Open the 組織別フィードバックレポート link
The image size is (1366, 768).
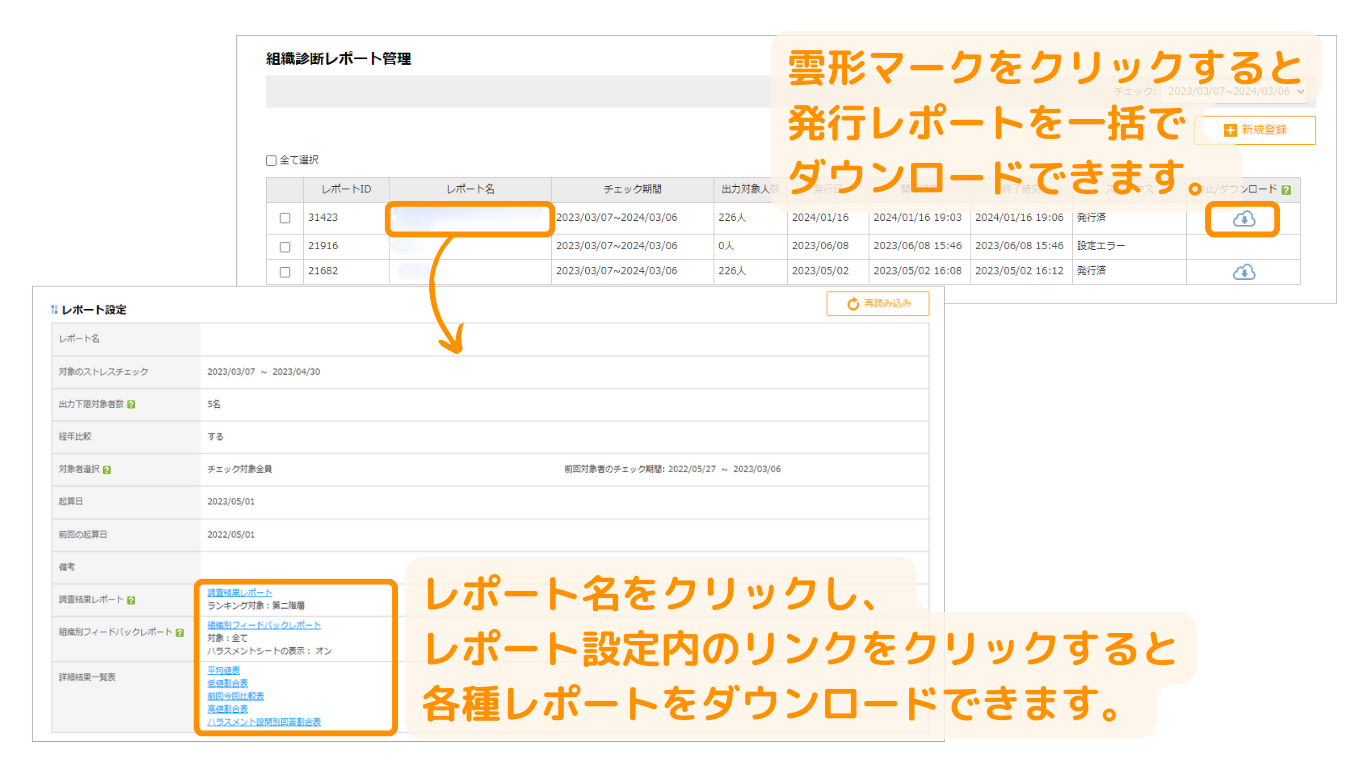pyautogui.click(x=264, y=625)
